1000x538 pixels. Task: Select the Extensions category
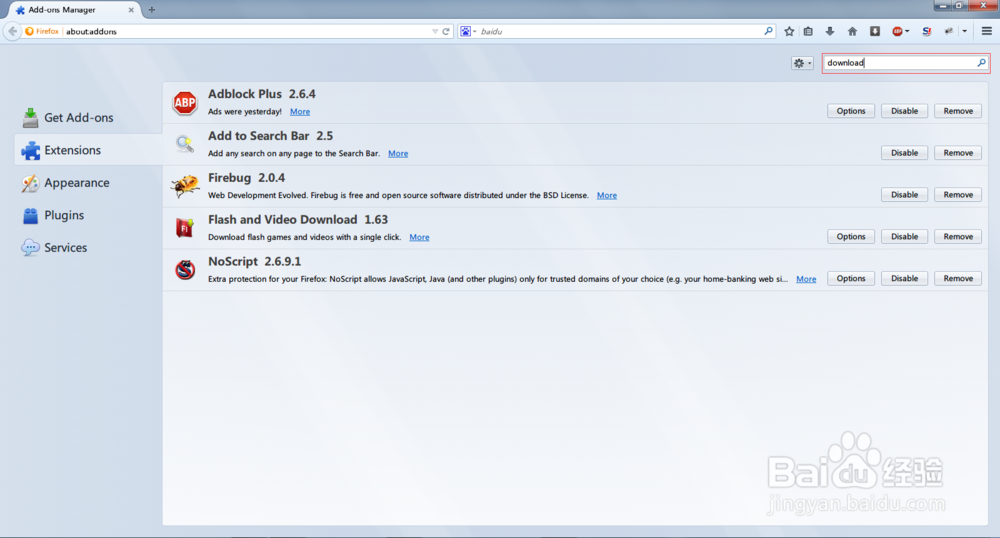[89, 150]
